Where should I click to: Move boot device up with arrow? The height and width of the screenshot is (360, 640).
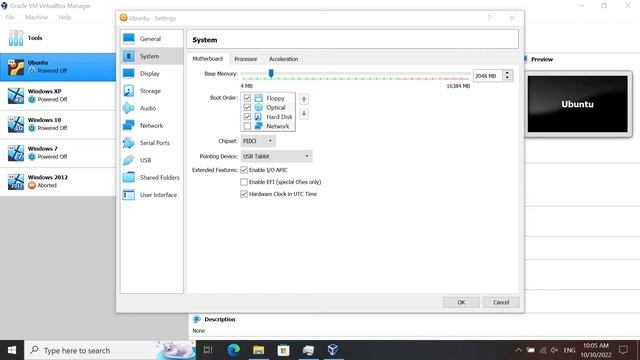pos(304,99)
